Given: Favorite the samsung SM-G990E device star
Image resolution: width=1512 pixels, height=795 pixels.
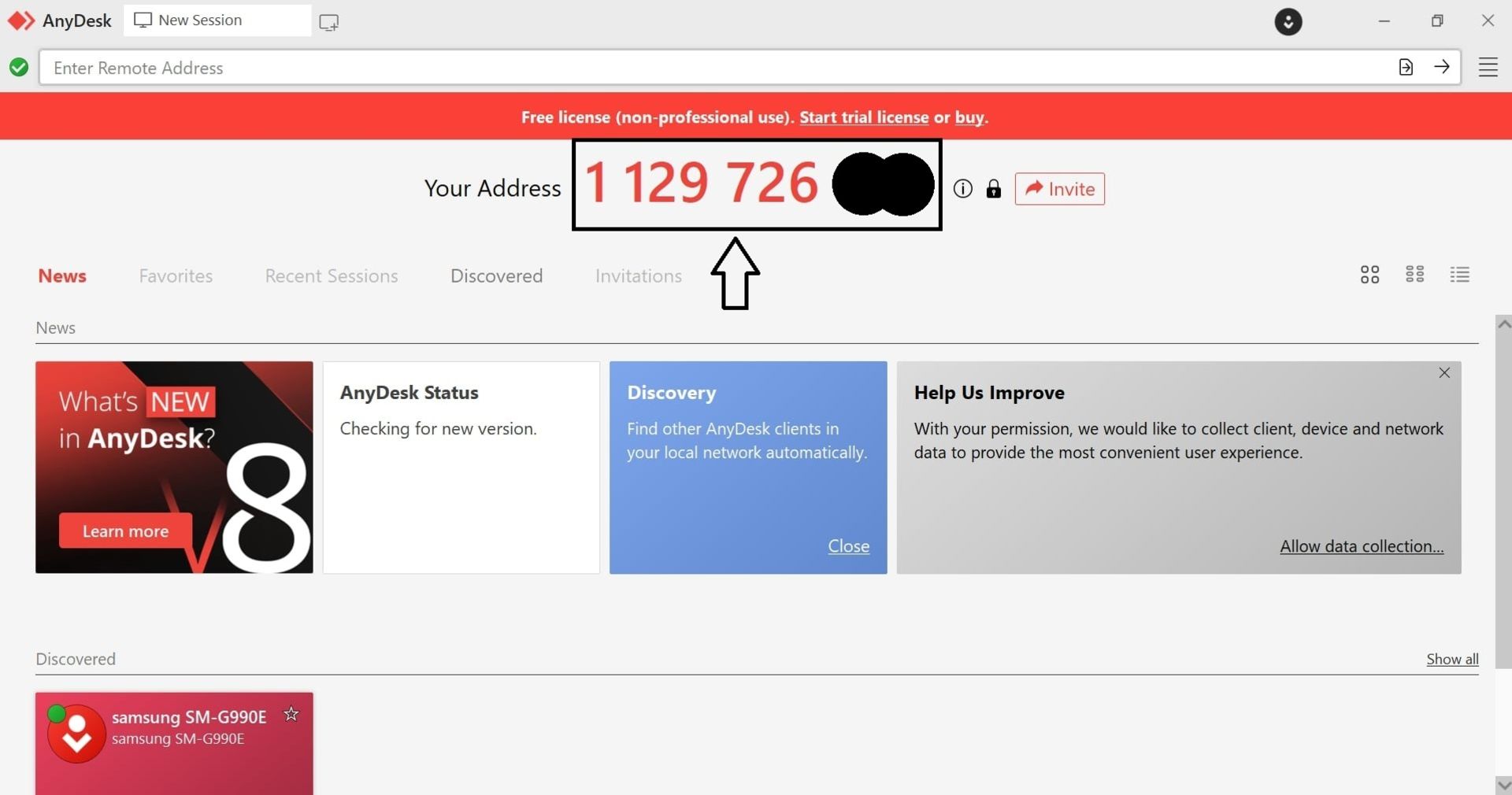Looking at the screenshot, I should 291,714.
